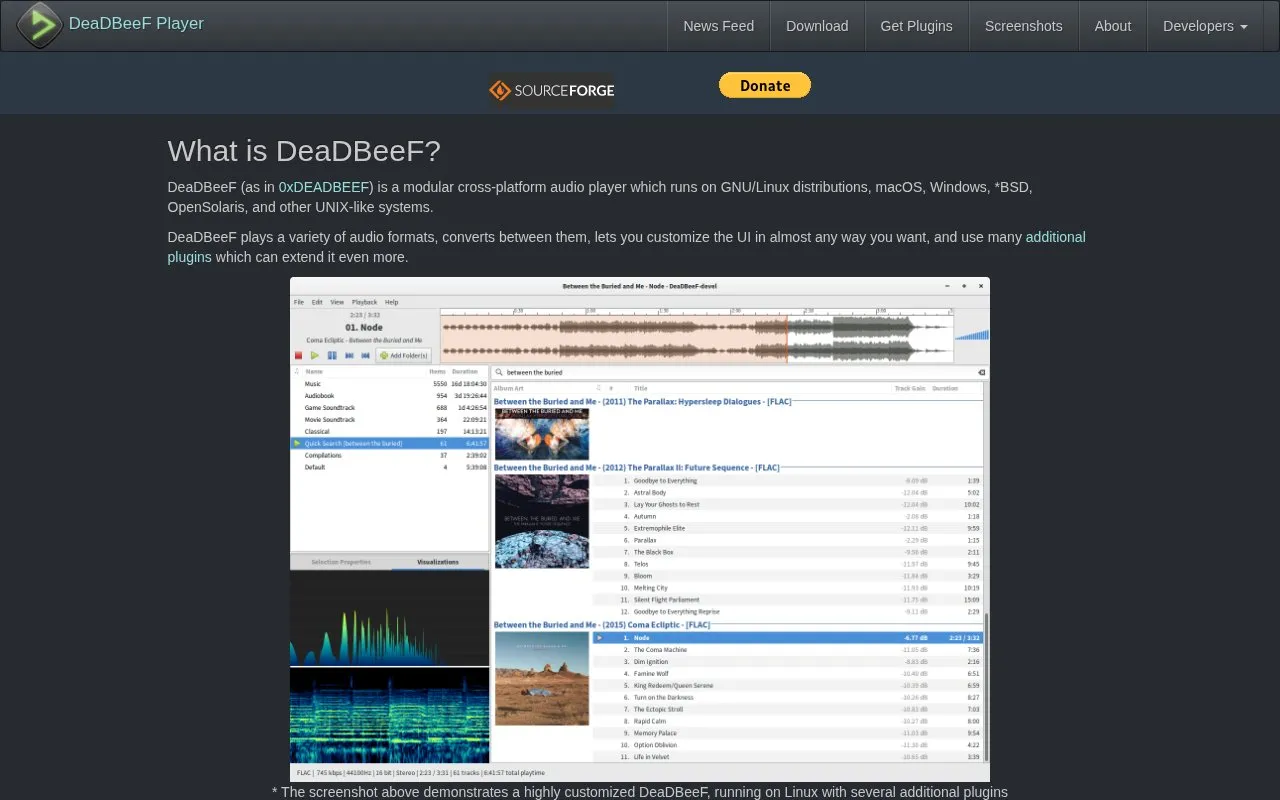Open the Get Plugins page
The image size is (1280, 800).
[x=917, y=26]
